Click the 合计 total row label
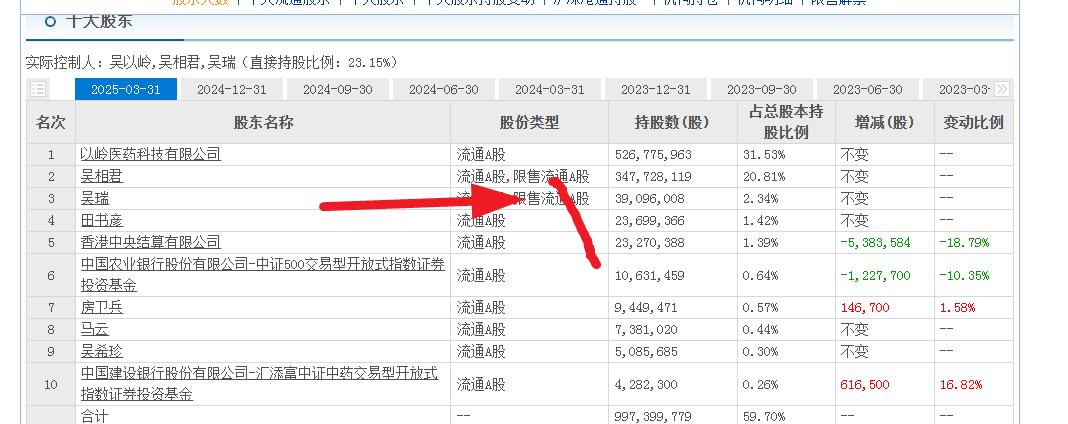The image size is (1068, 424). [94, 416]
